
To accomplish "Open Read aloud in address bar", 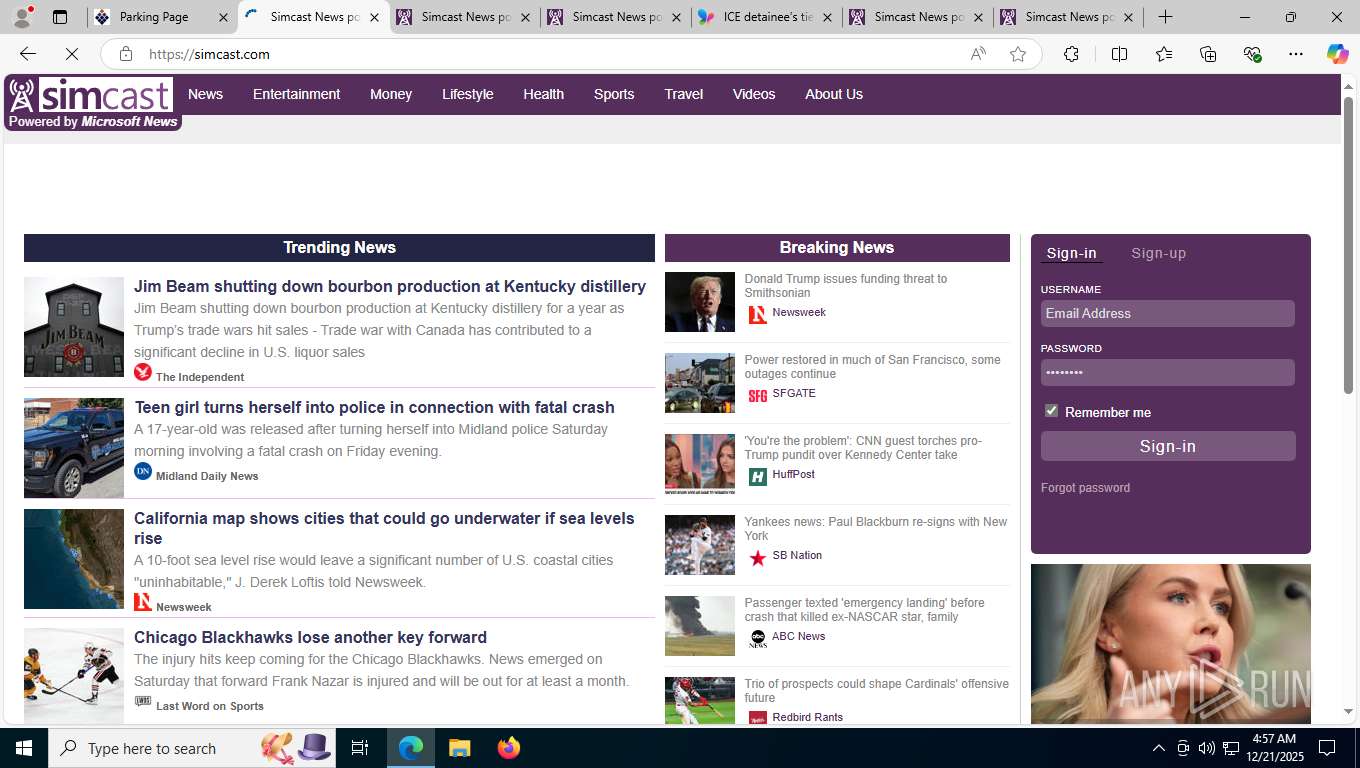I will click(x=978, y=54).
